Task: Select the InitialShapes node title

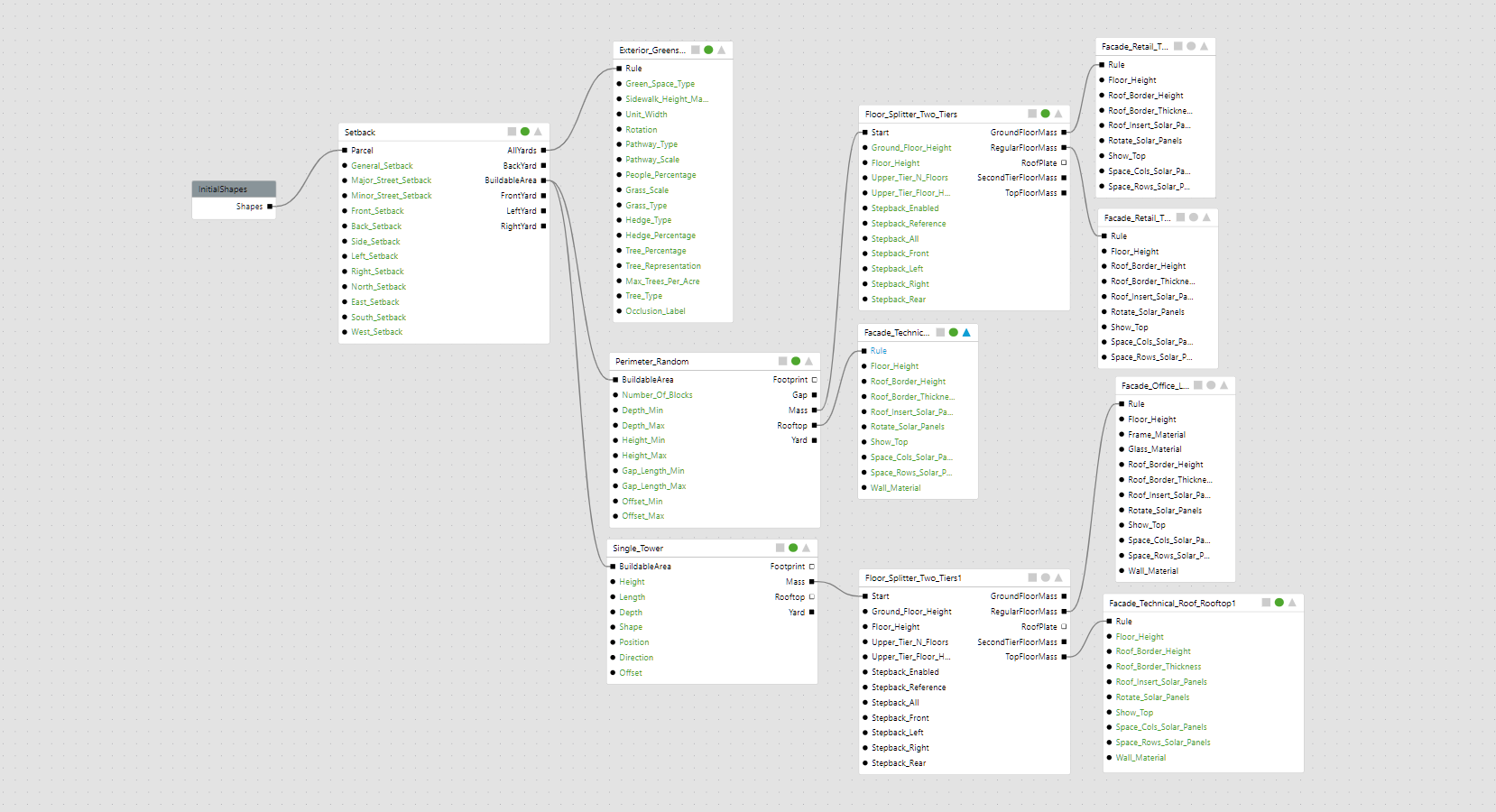Action: [x=223, y=189]
